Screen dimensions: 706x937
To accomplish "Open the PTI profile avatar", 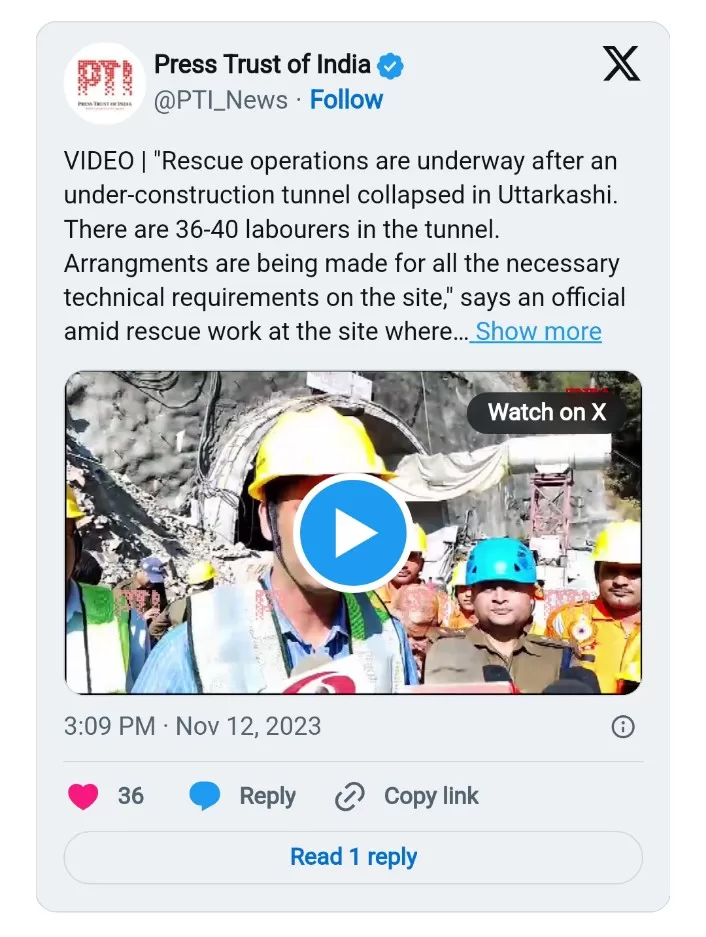I will pos(105,83).
